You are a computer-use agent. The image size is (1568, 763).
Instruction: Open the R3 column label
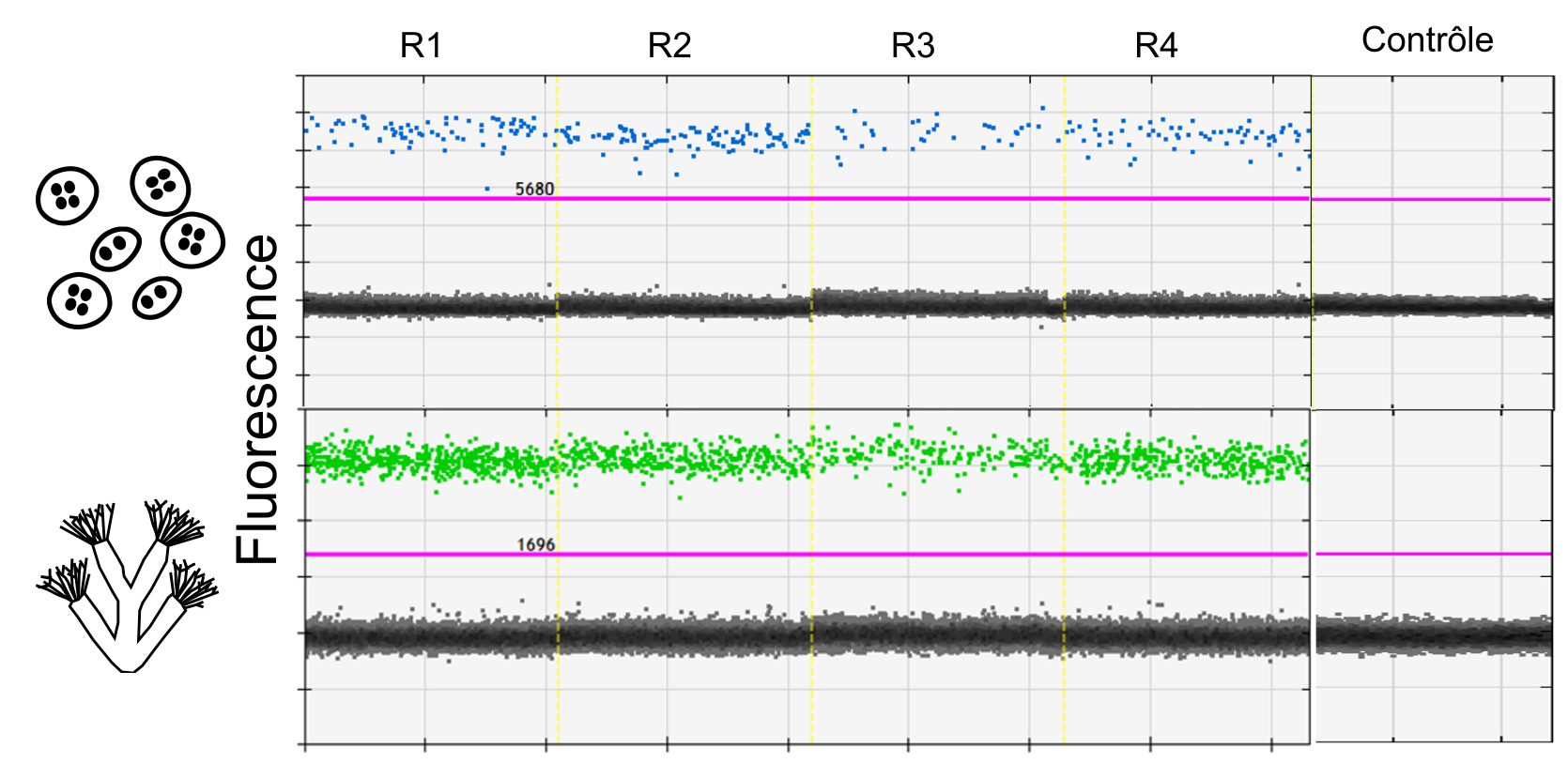913,45
